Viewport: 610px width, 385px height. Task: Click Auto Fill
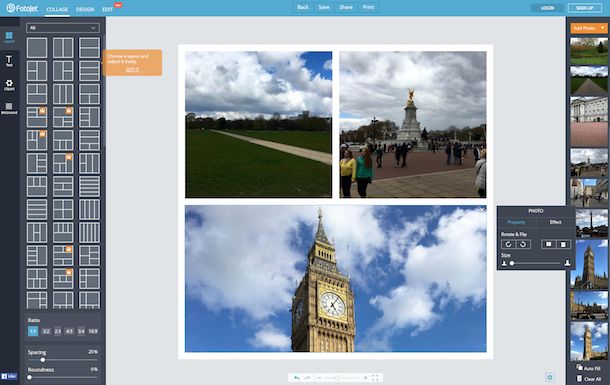(x=589, y=368)
